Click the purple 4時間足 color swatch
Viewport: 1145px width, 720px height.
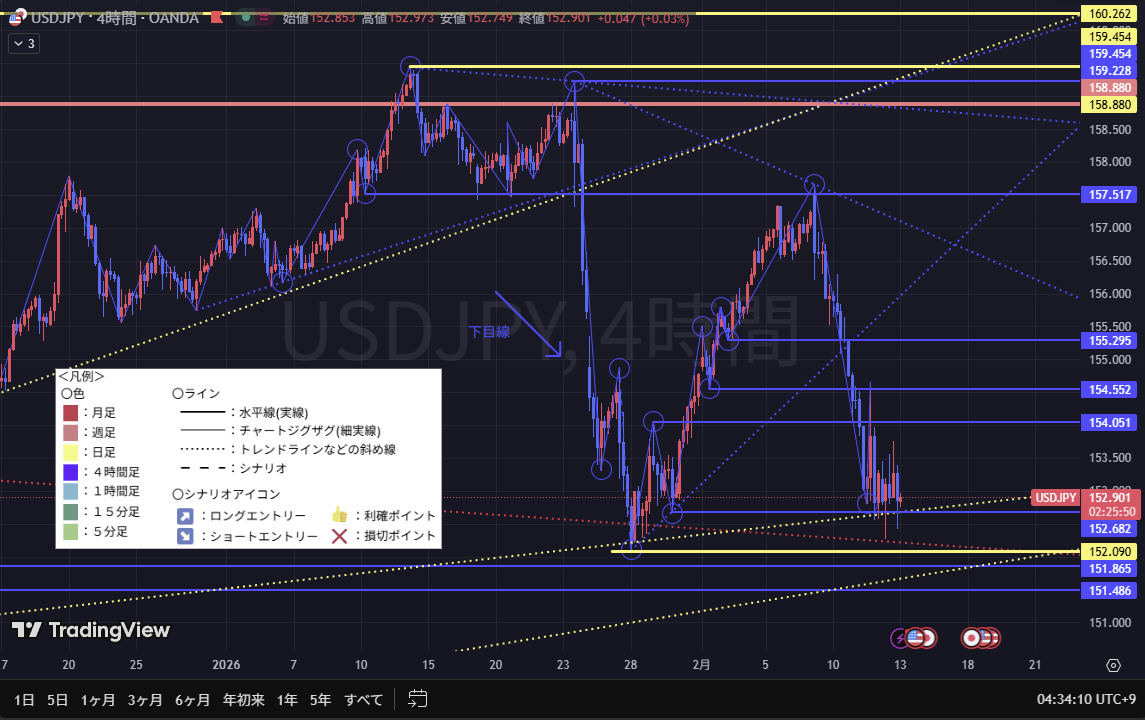coord(70,472)
